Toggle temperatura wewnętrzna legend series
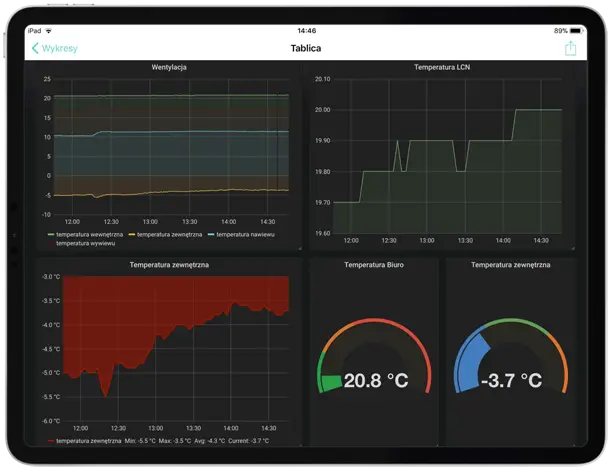 [x=90, y=234]
